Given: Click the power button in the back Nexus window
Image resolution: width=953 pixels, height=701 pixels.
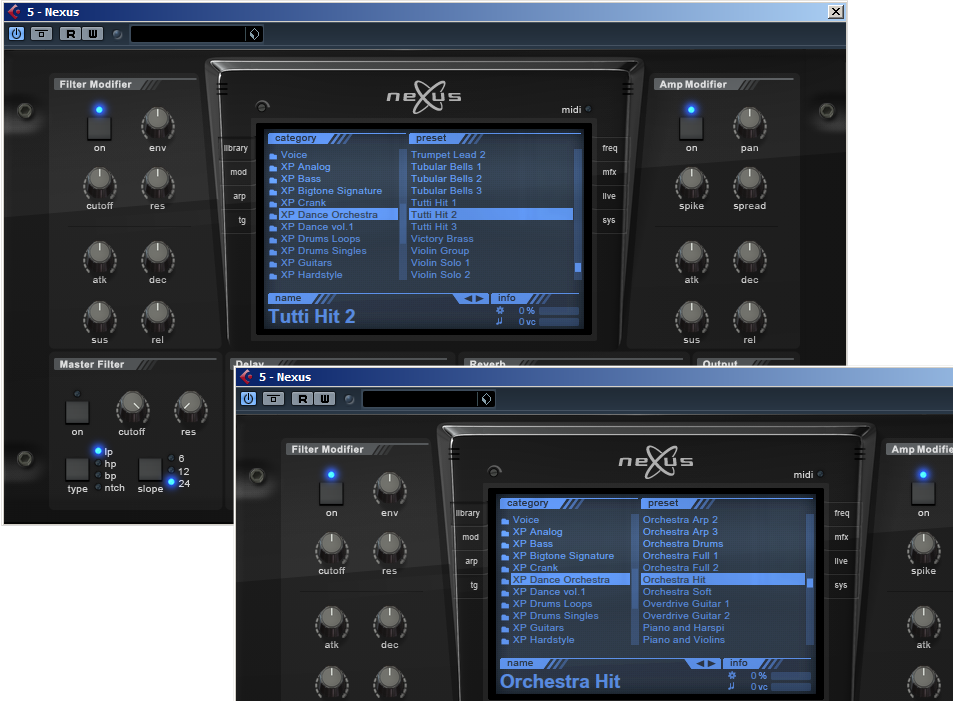Looking at the screenshot, I should (x=16, y=34).
